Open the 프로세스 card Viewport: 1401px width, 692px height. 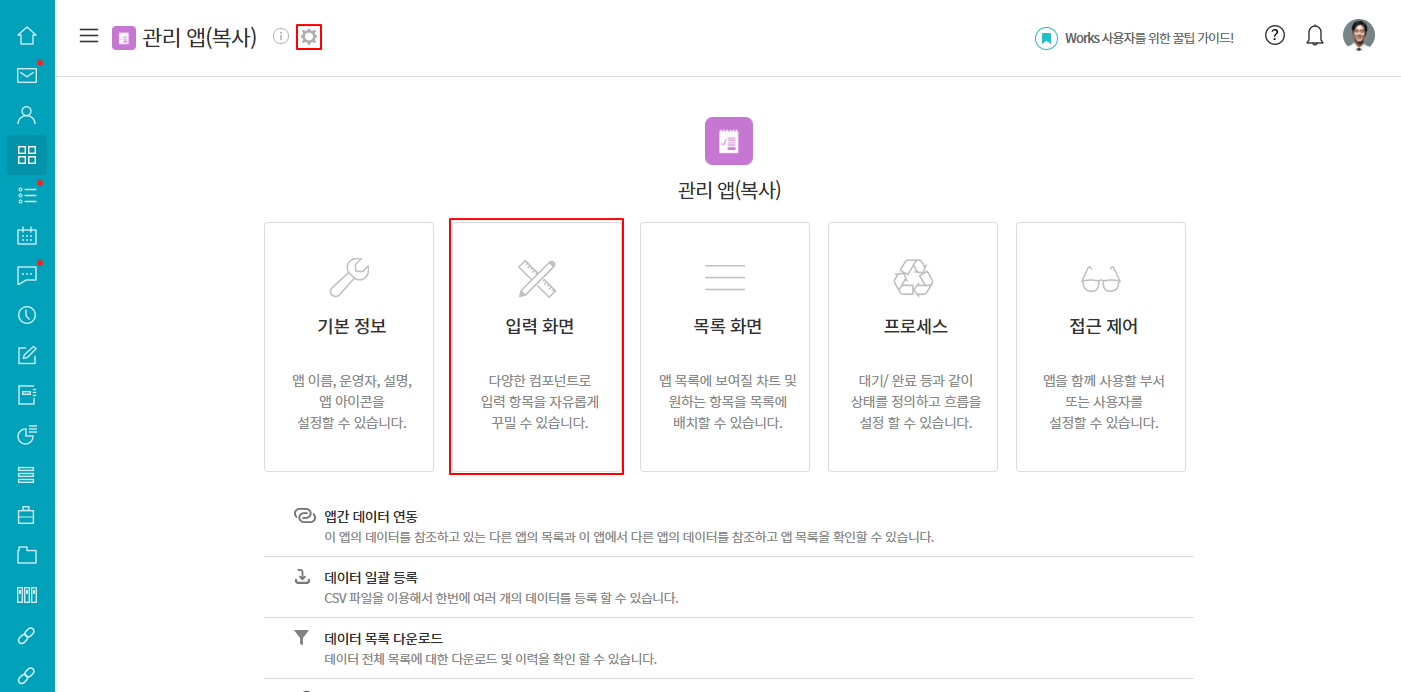point(913,346)
